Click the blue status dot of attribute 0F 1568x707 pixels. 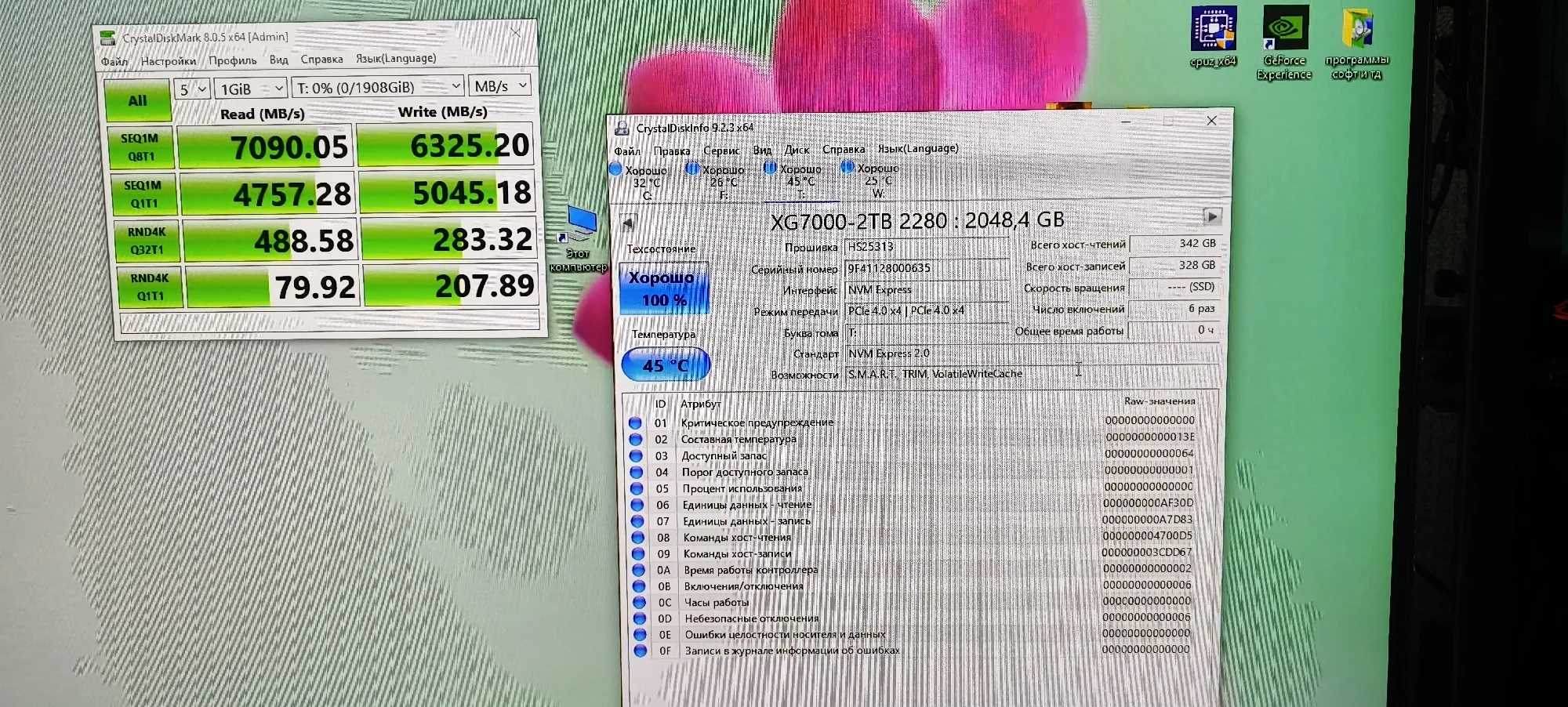click(x=641, y=651)
